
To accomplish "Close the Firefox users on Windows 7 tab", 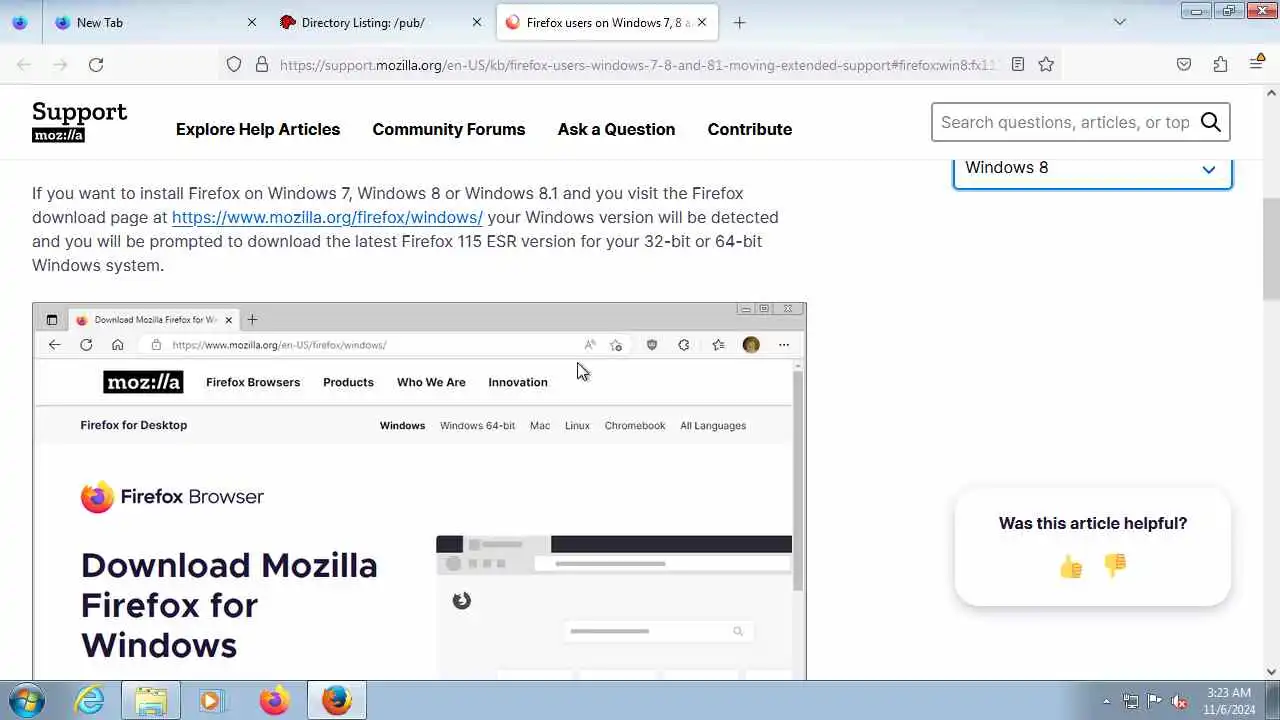I will 702,22.
